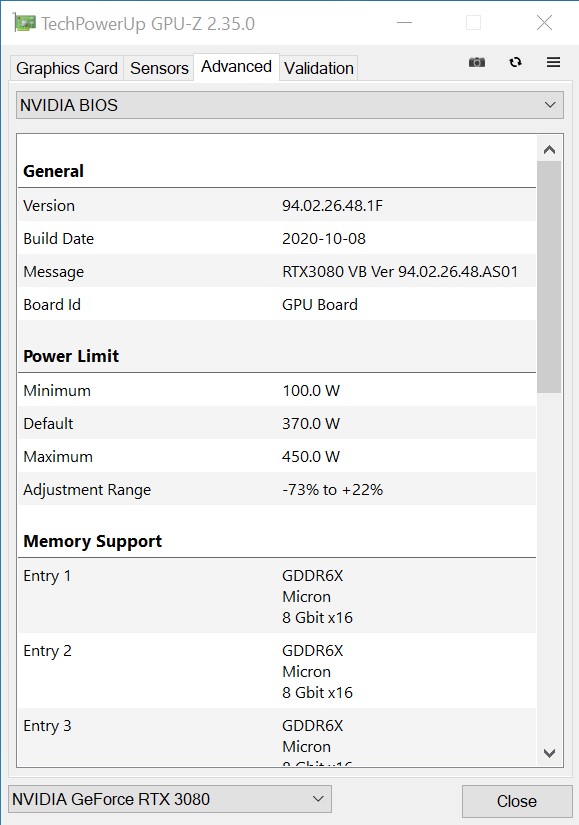Close the window with the title bar X

pos(544,23)
